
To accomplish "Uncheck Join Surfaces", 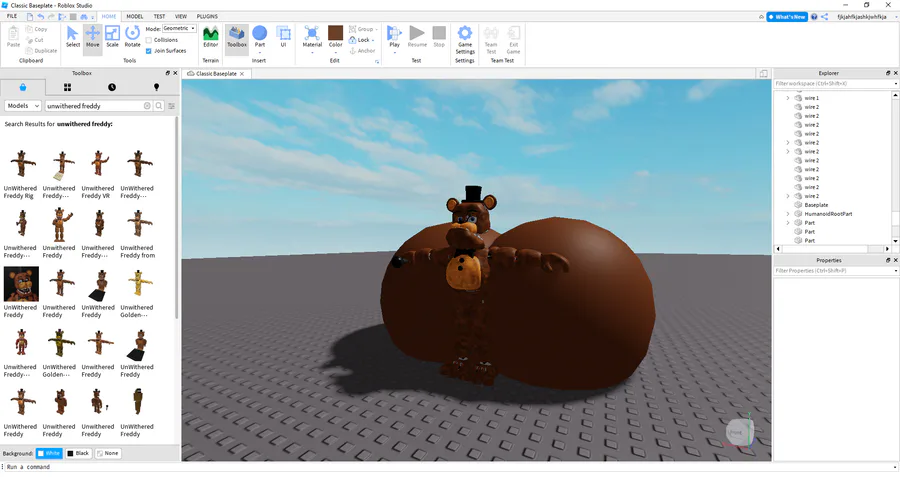I will [149, 51].
